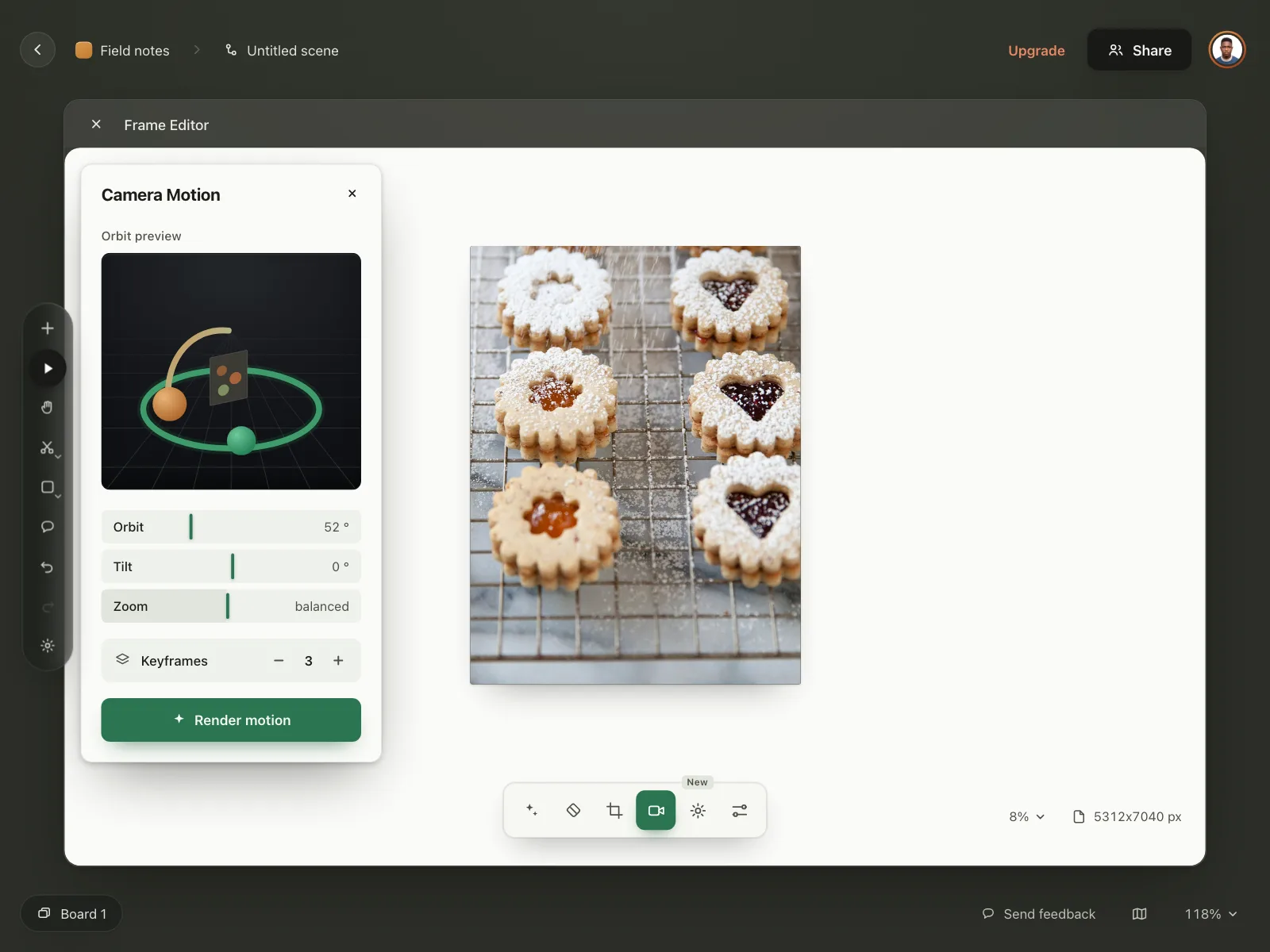
Task: Select the hand pan tool
Action: point(48,408)
